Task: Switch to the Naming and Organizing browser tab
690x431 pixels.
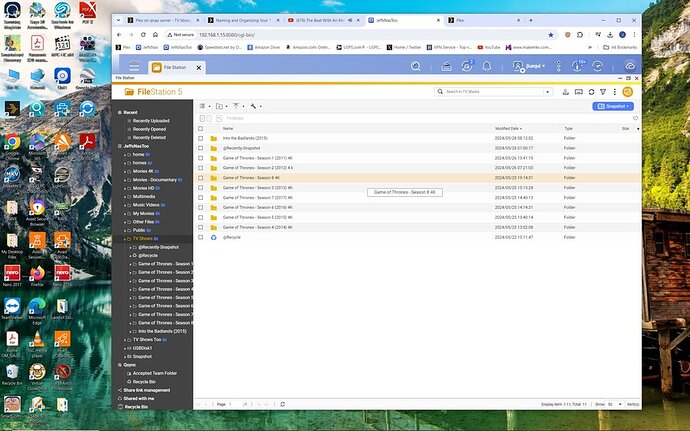Action: (243, 20)
